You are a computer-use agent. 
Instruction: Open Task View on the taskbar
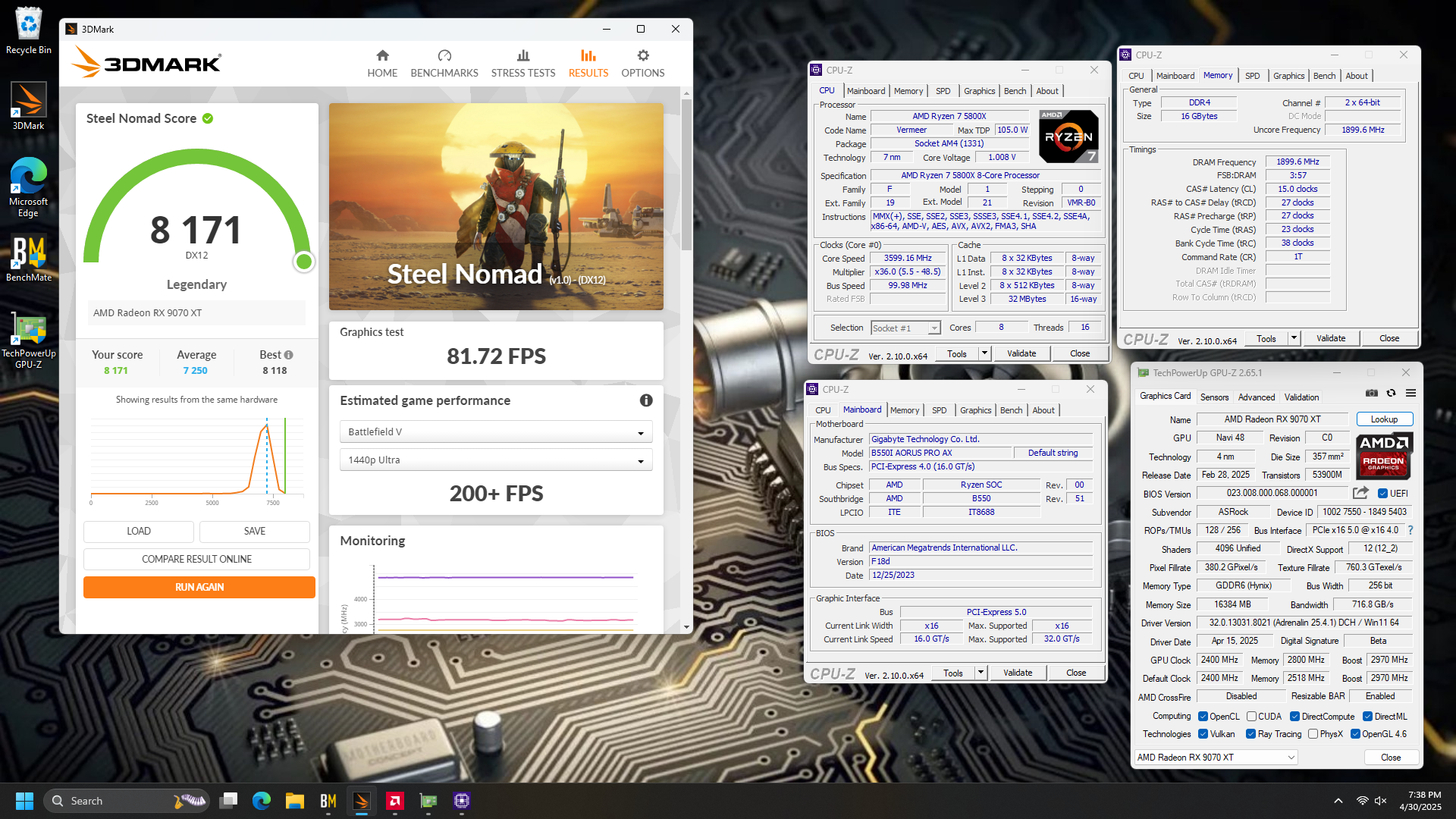228,801
